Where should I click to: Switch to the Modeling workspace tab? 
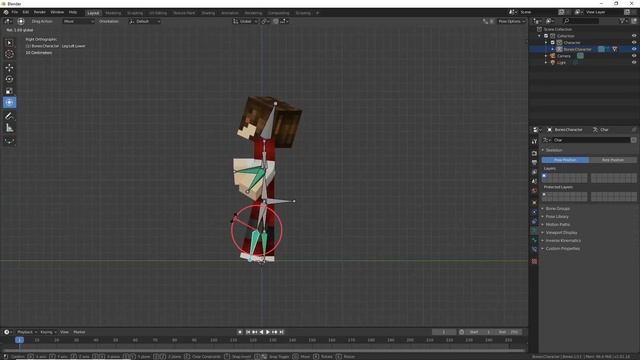(113, 13)
